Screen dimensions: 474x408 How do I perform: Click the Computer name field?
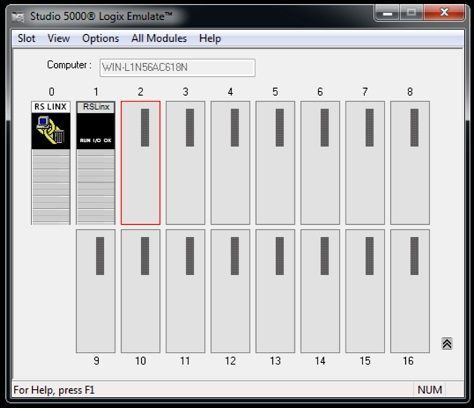(x=178, y=68)
